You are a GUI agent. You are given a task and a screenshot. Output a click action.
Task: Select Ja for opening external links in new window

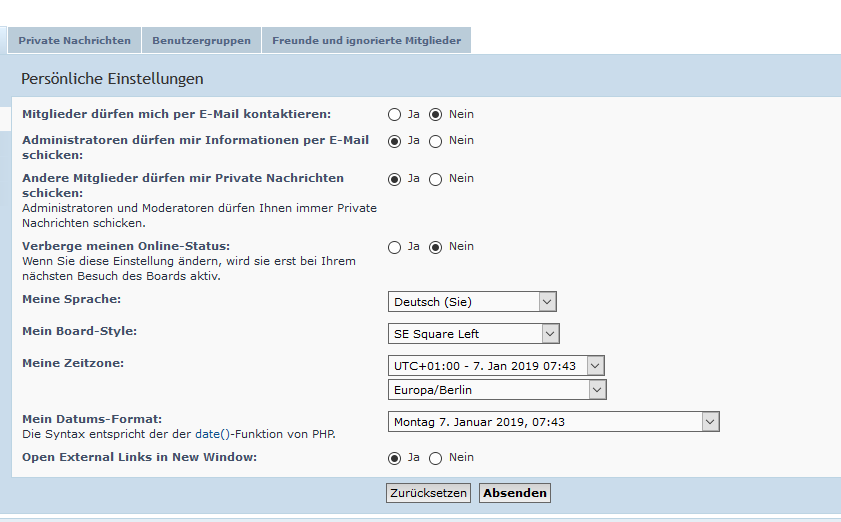coord(395,458)
